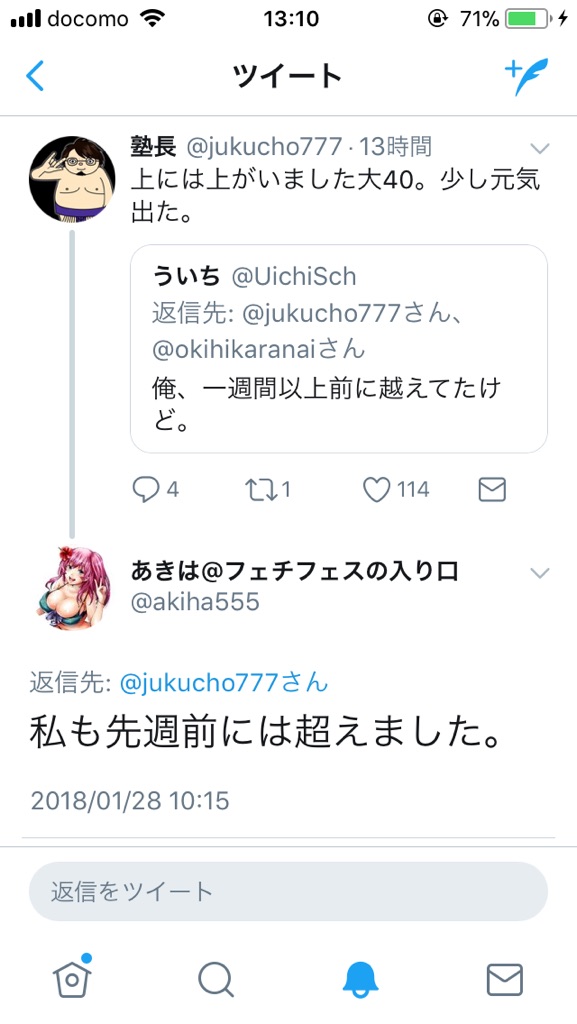Open the Search magnifier tab

click(x=216, y=980)
